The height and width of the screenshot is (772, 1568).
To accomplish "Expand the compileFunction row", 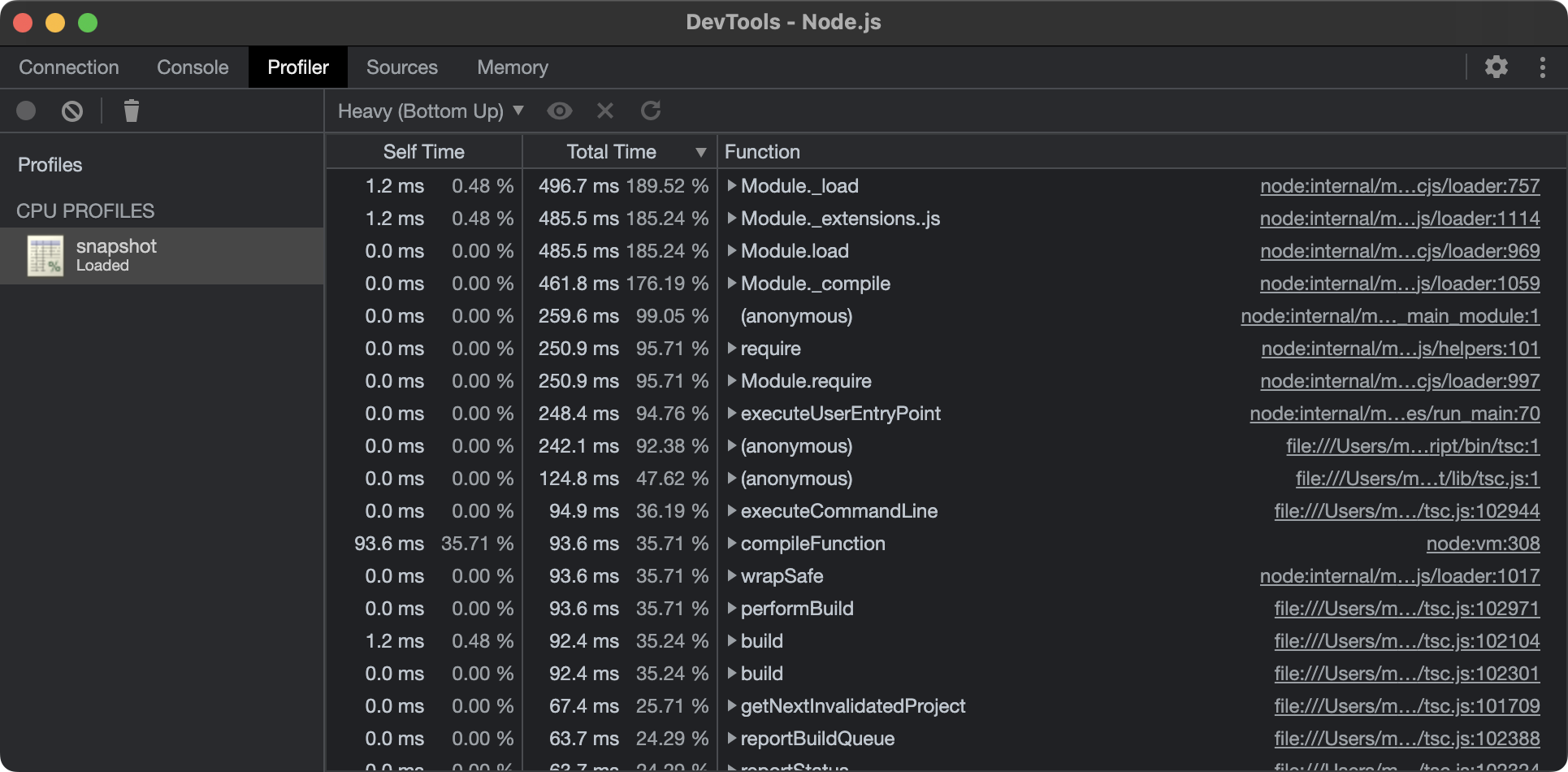I will coord(731,544).
